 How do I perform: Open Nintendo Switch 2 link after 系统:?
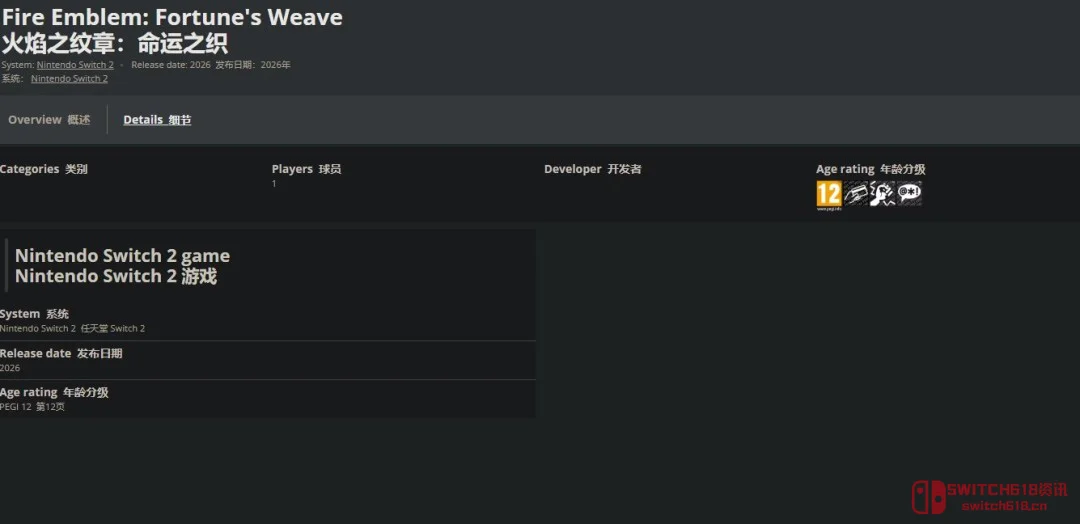click(69, 78)
